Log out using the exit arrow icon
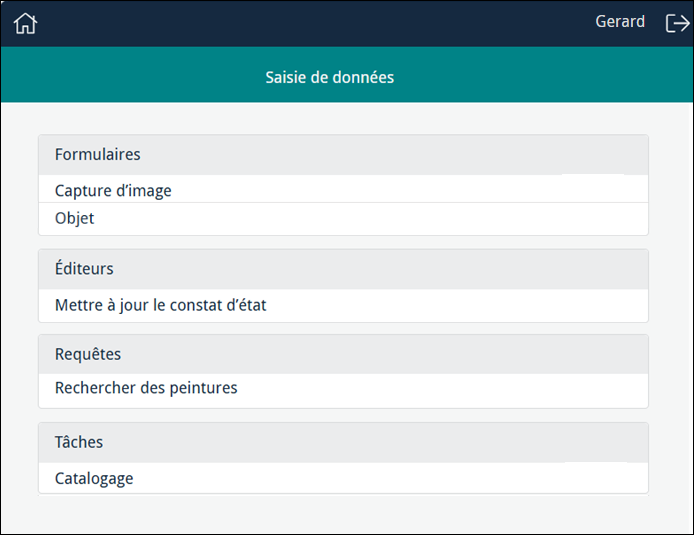 pos(677,23)
